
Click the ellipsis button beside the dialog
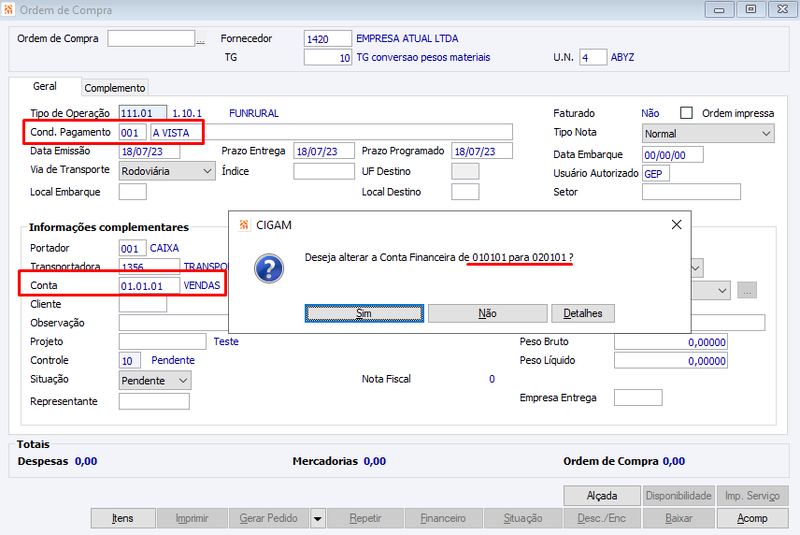747,290
